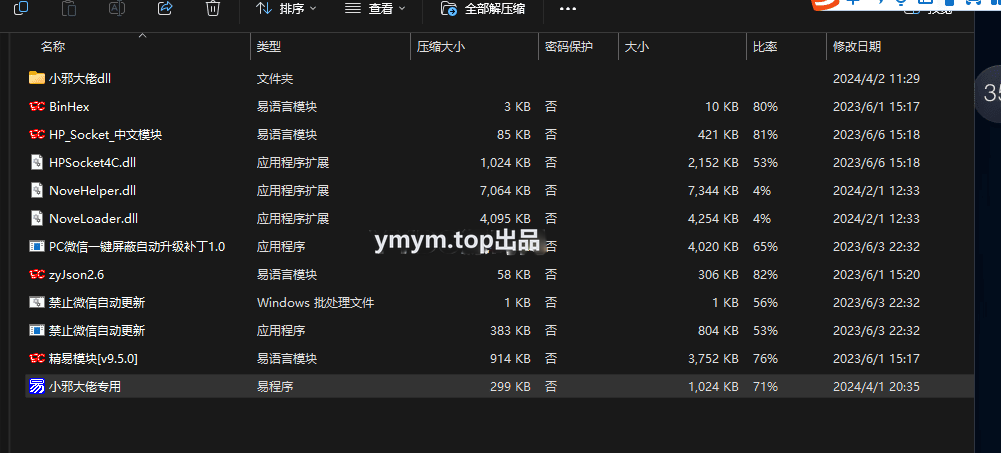
Task: Click the 2024/4/1 20:35 date cell
Action: 876,387
